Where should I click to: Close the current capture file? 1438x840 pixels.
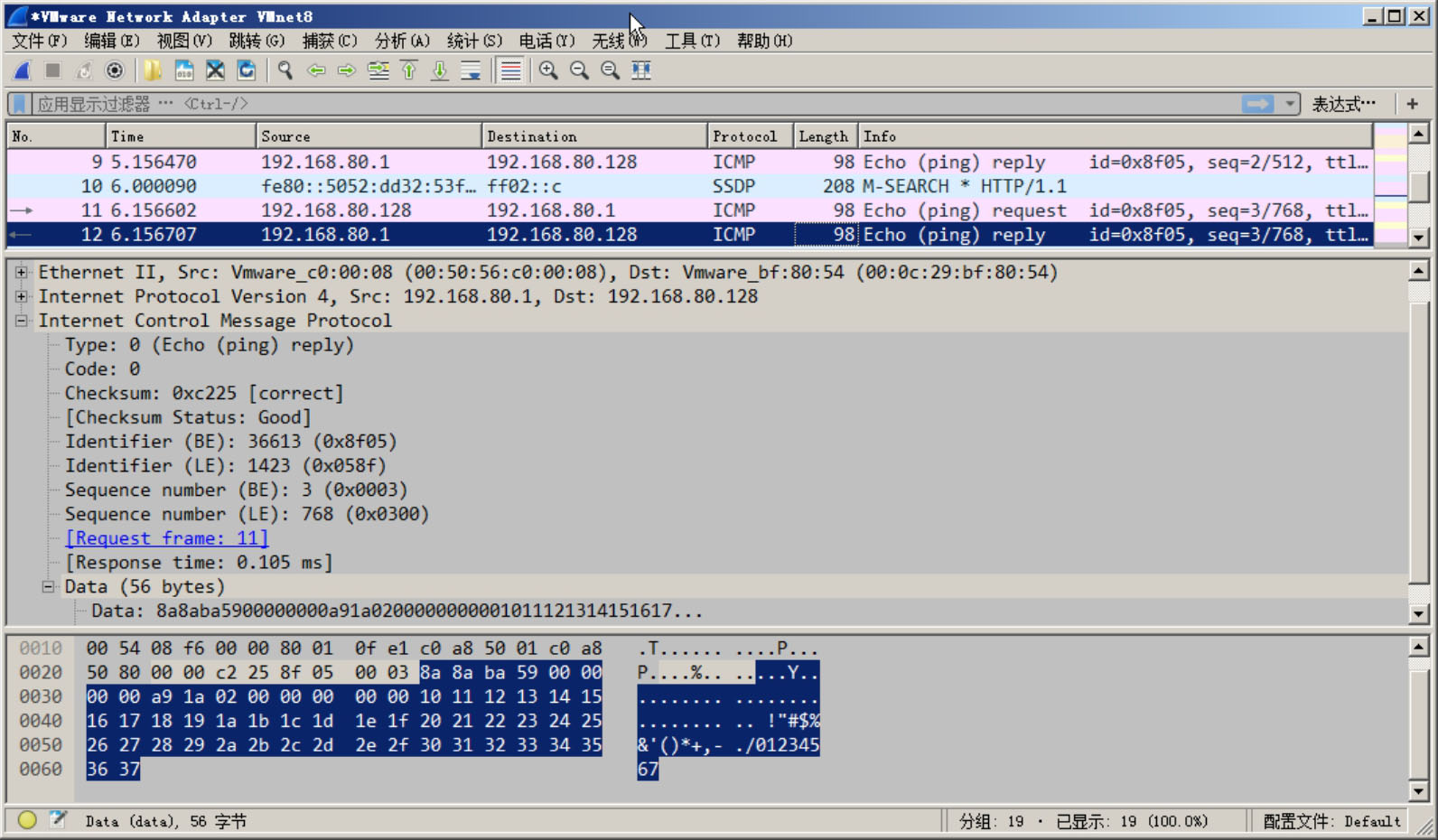click(x=215, y=70)
